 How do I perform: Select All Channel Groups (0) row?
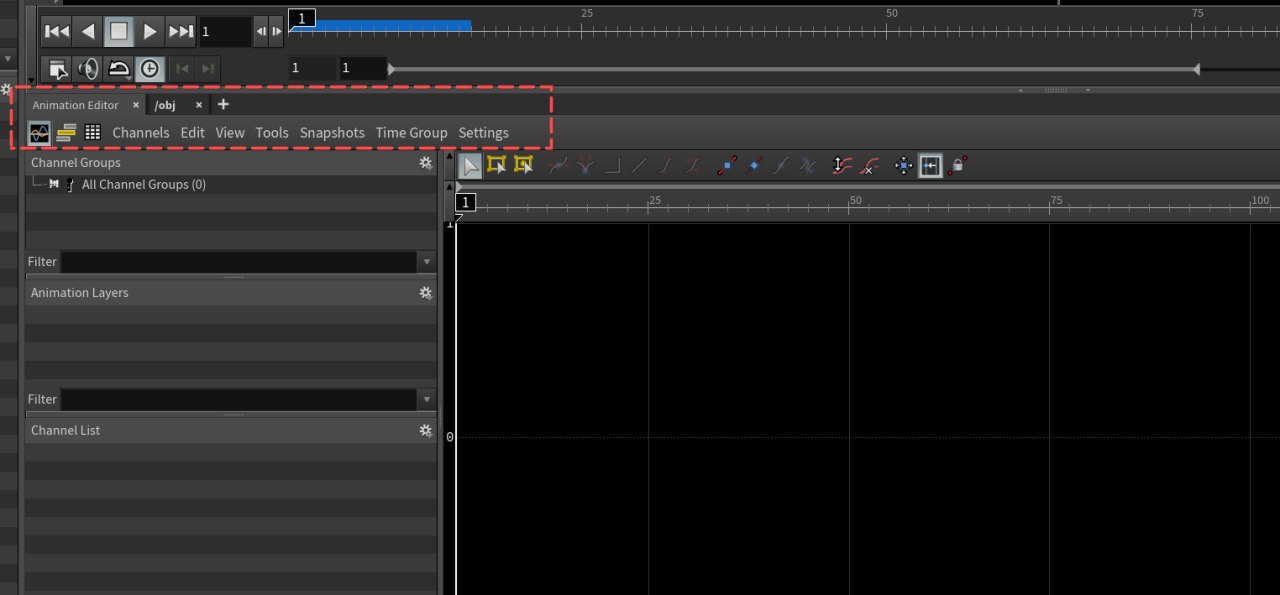tap(231, 185)
